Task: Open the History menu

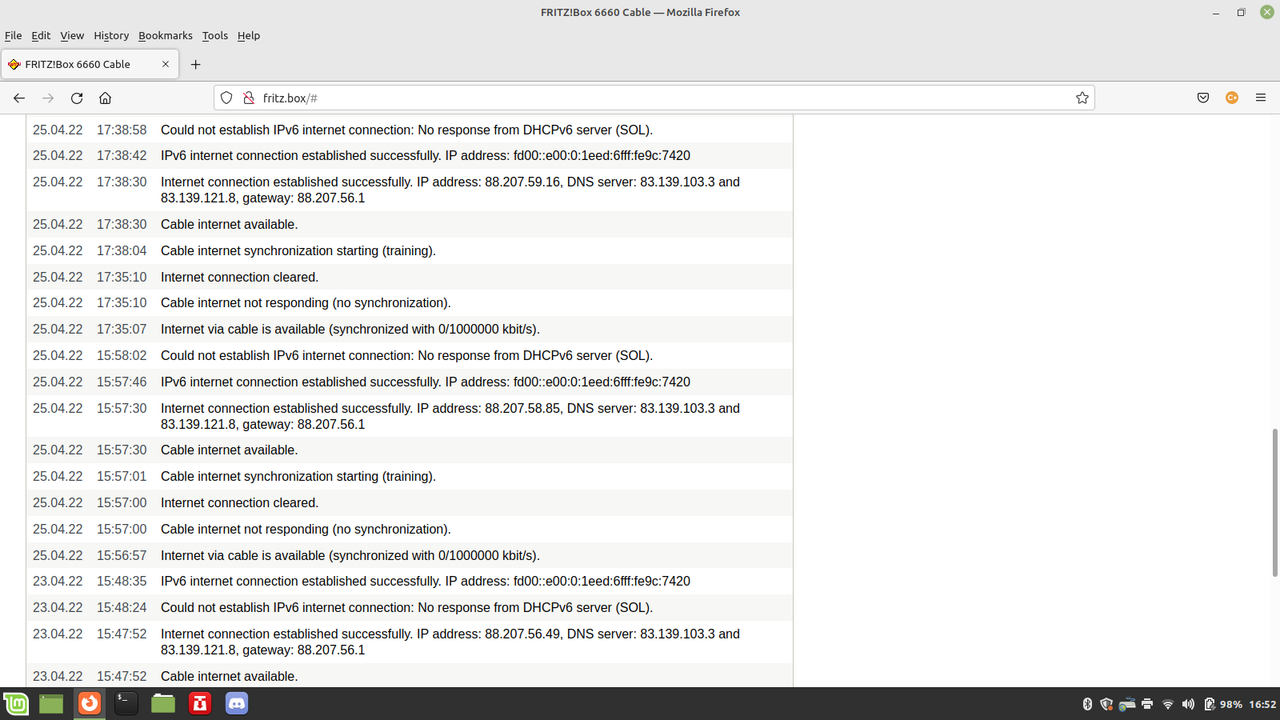Action: pyautogui.click(x=111, y=35)
